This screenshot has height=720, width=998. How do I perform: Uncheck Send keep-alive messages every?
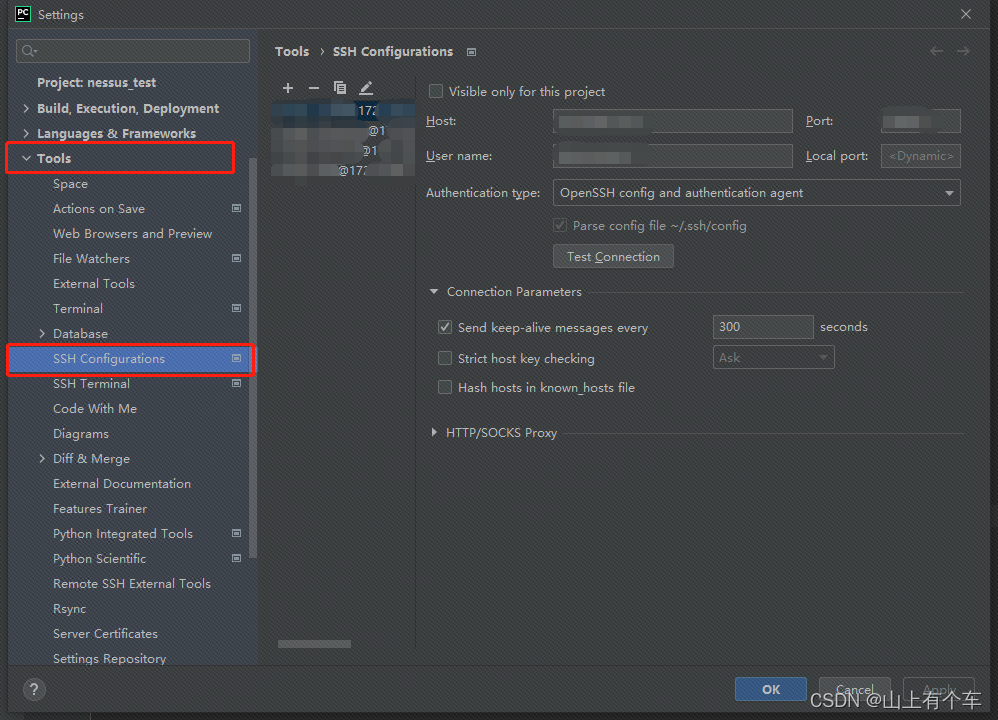(445, 327)
